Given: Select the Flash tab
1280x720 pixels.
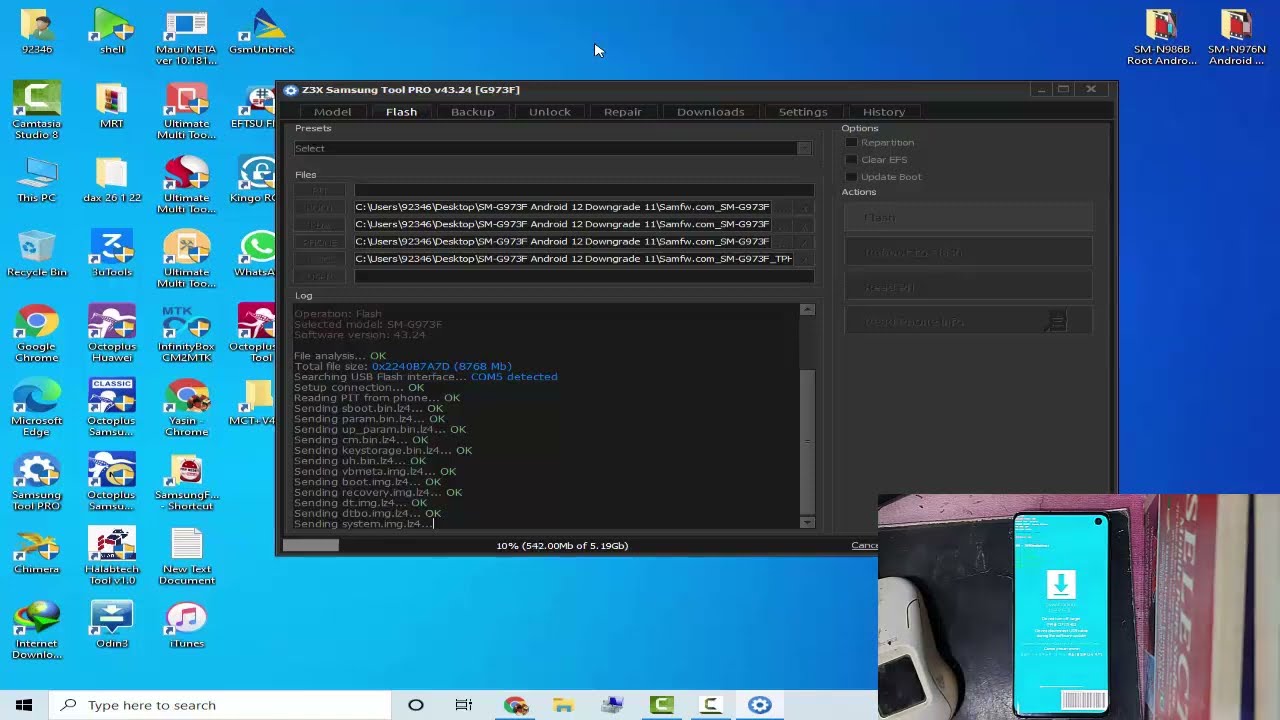Looking at the screenshot, I should [401, 112].
